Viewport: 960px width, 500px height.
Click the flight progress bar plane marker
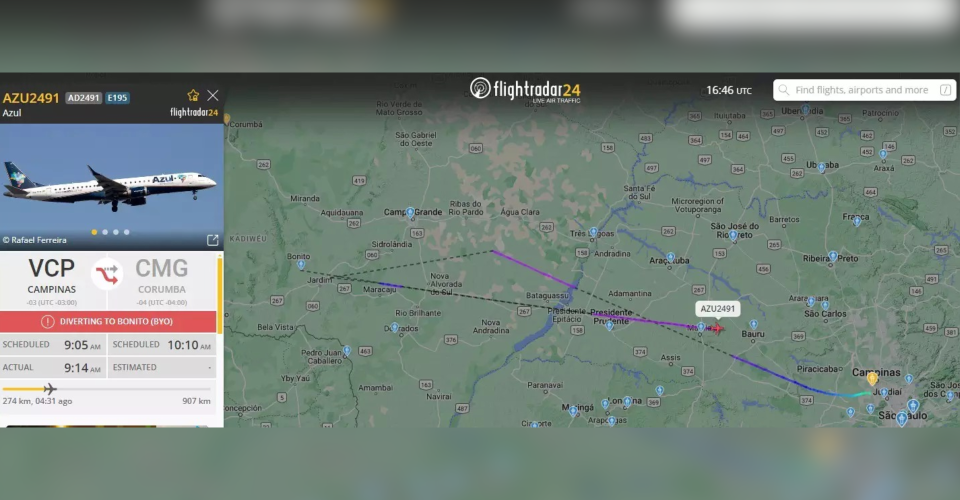click(50, 389)
